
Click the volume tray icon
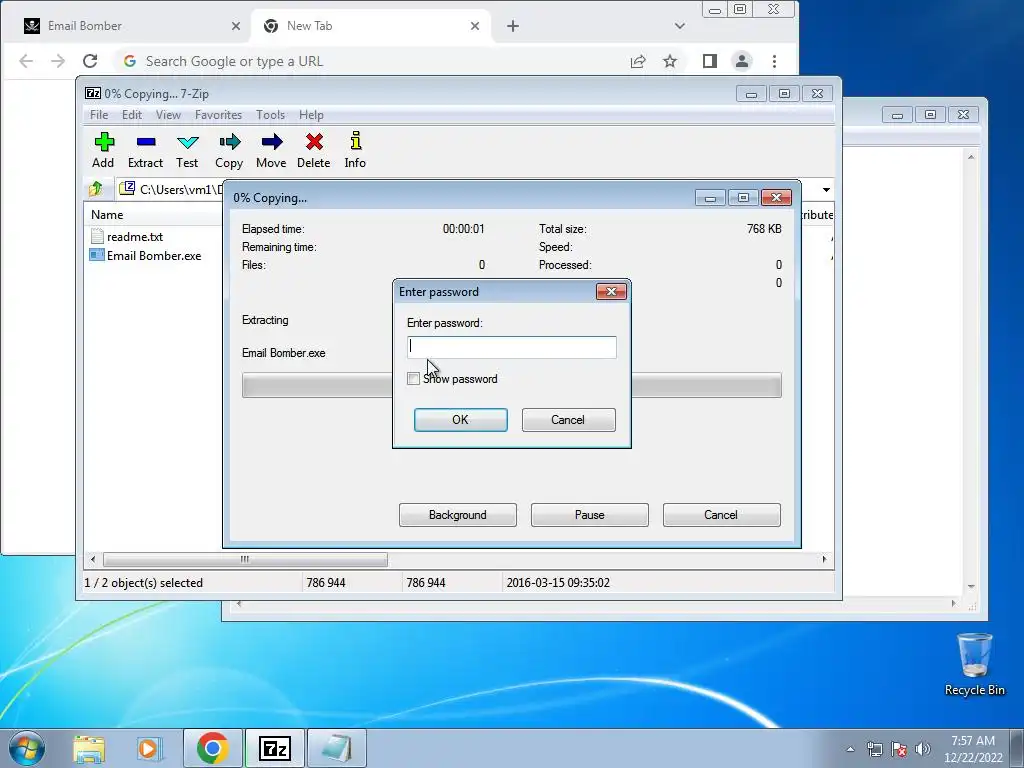coord(923,749)
